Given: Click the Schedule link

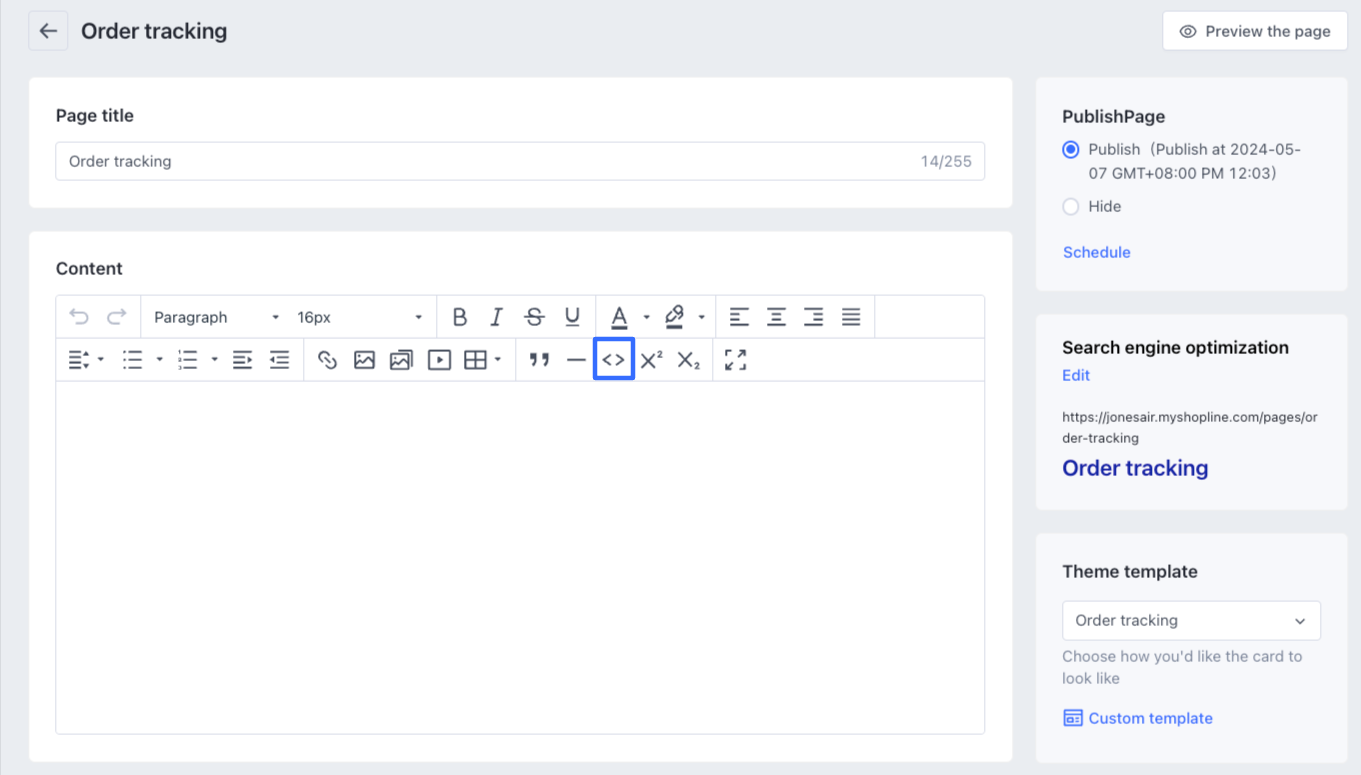Looking at the screenshot, I should click(1096, 252).
